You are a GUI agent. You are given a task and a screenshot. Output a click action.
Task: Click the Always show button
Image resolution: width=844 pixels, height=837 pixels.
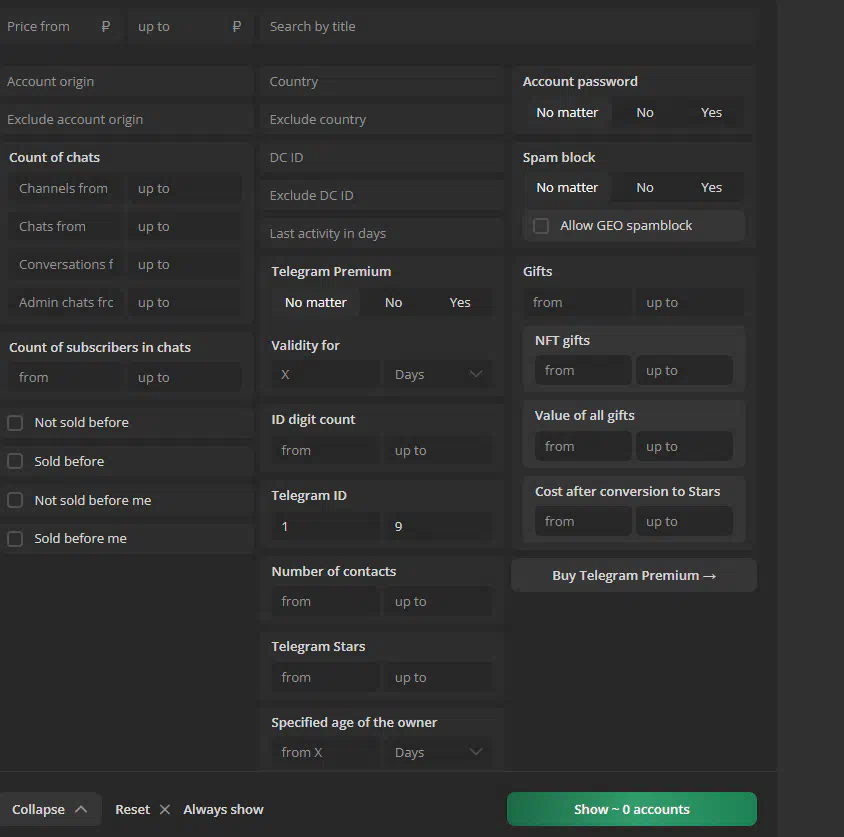(223, 809)
